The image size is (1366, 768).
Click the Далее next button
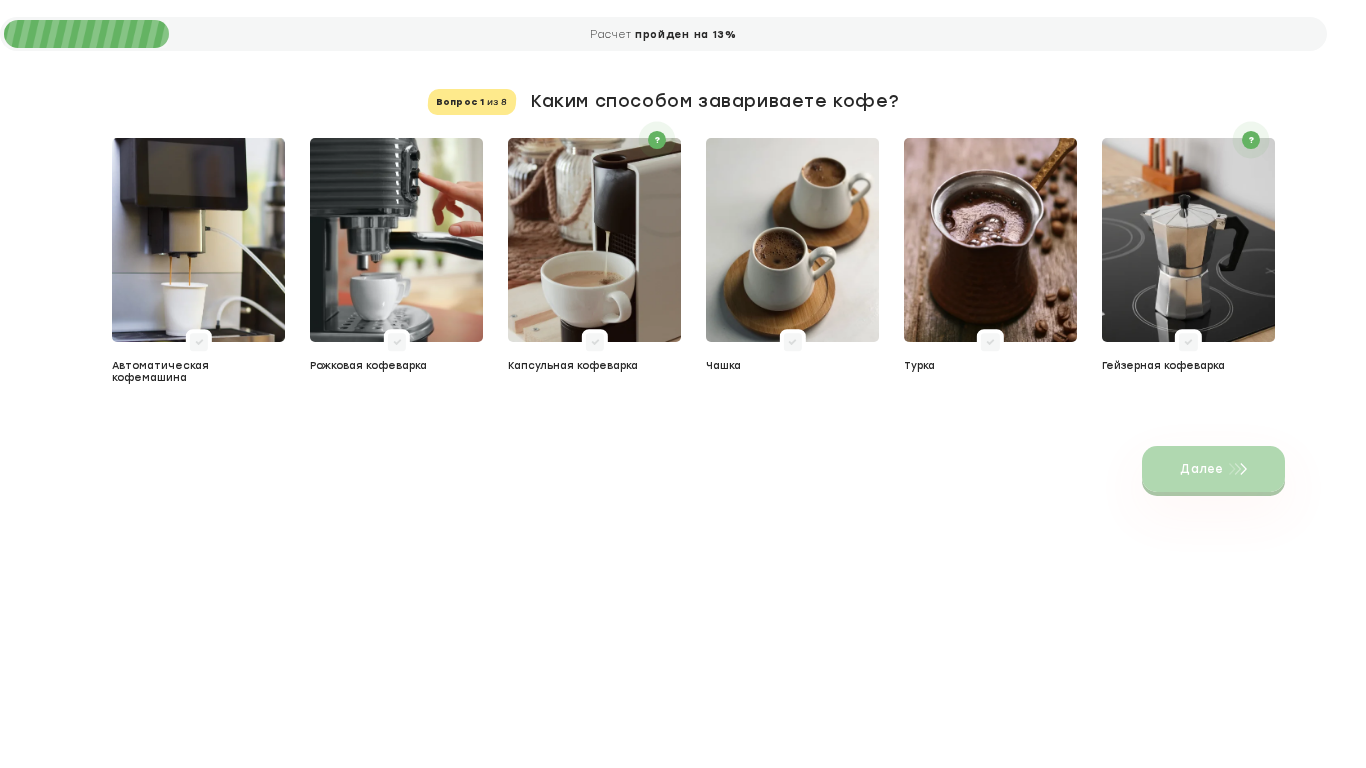1213,470
